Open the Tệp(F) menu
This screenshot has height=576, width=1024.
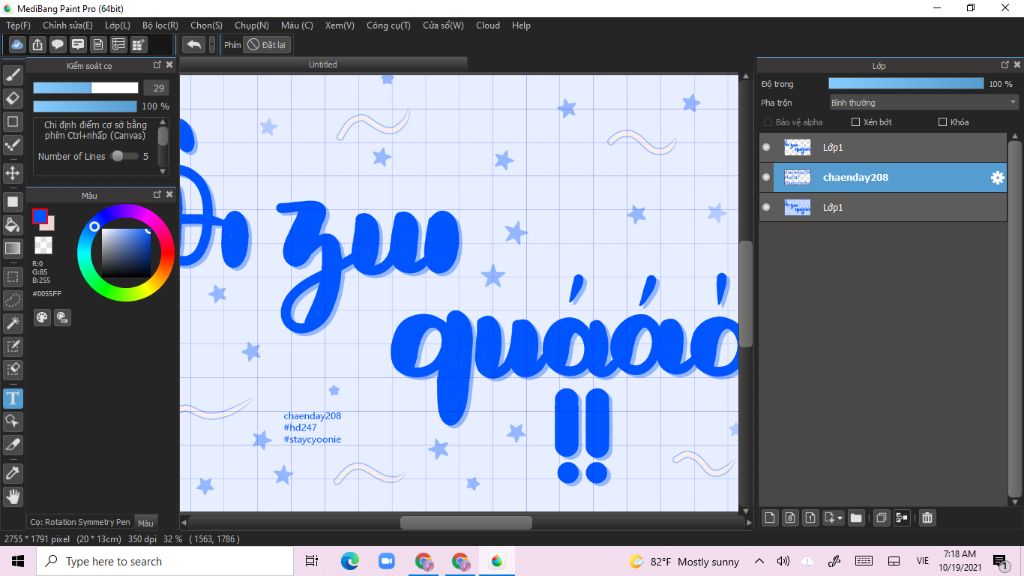[18, 25]
